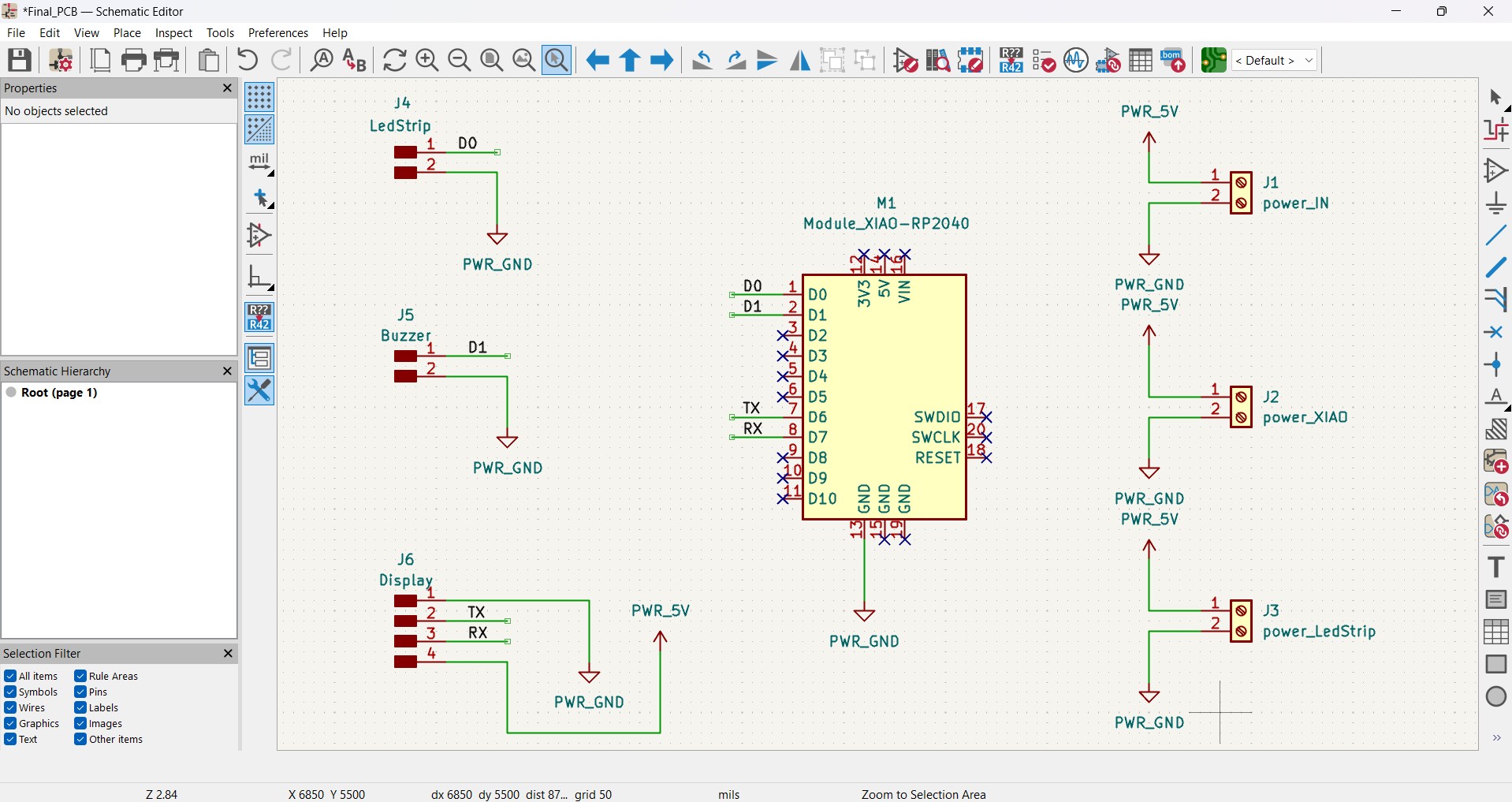Mirror selection horizontally

(800, 60)
